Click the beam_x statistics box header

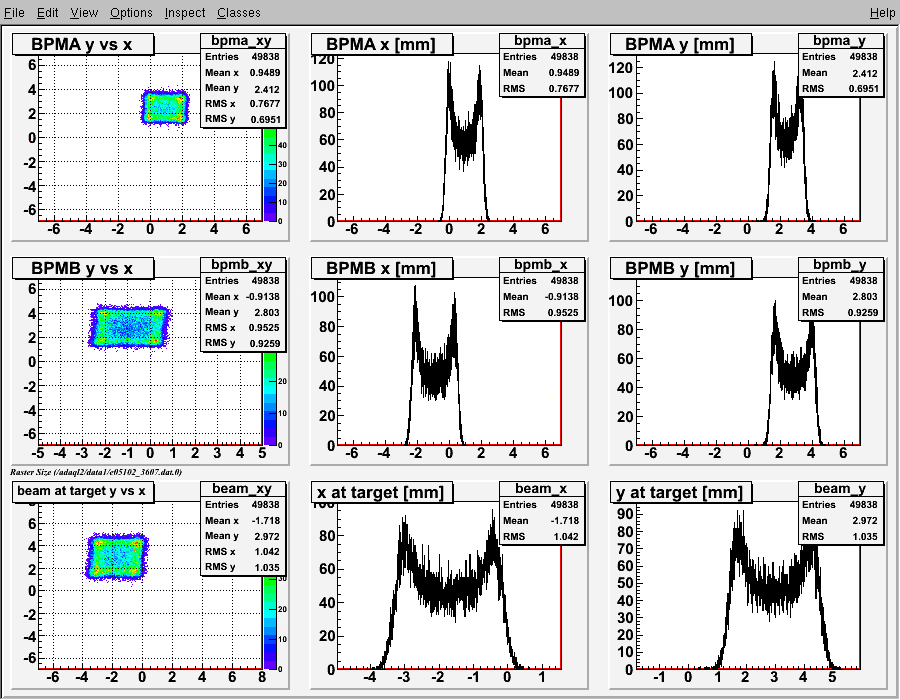(541, 488)
